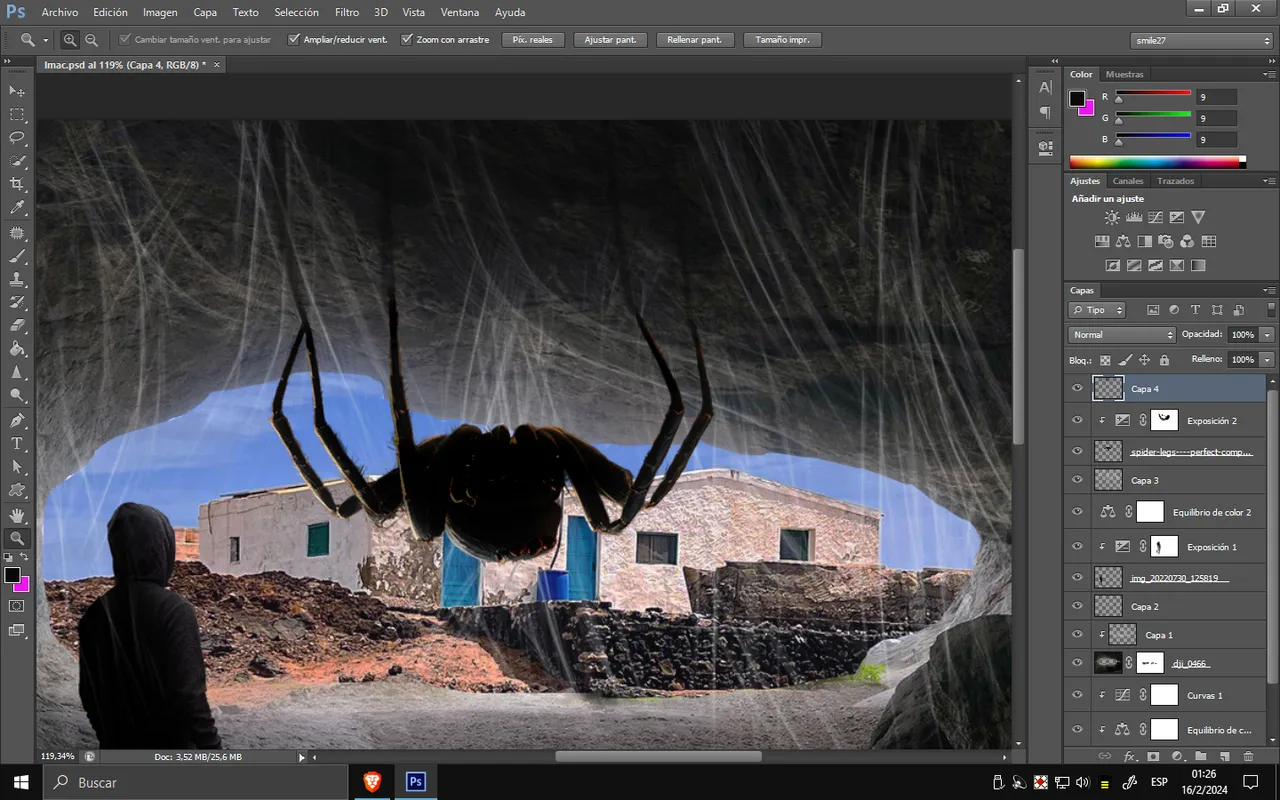Viewport: 1280px width, 800px height.
Task: Open Photoshop from the Windows taskbar
Action: tap(416, 782)
